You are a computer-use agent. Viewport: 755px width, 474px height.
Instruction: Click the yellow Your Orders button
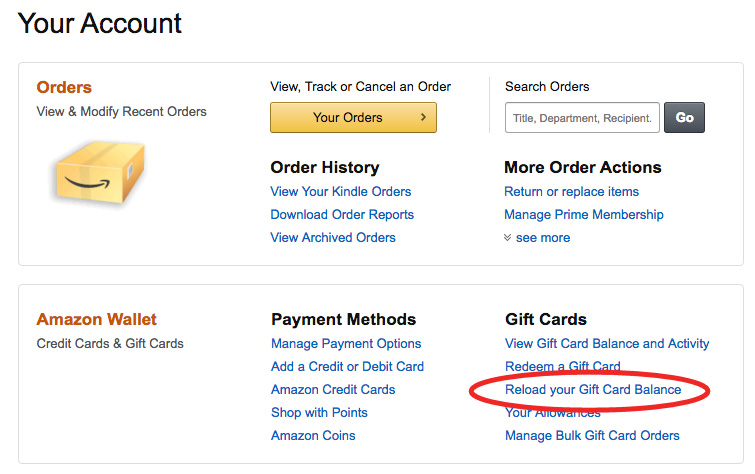(x=353, y=117)
